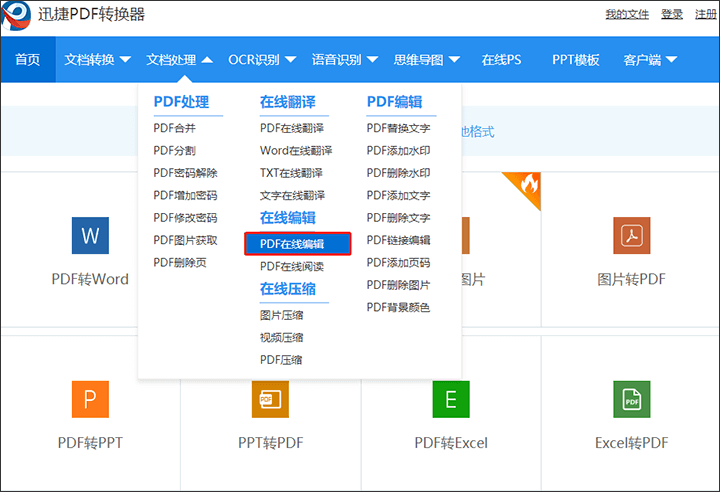Click the 图片转PDF label

tap(631, 279)
